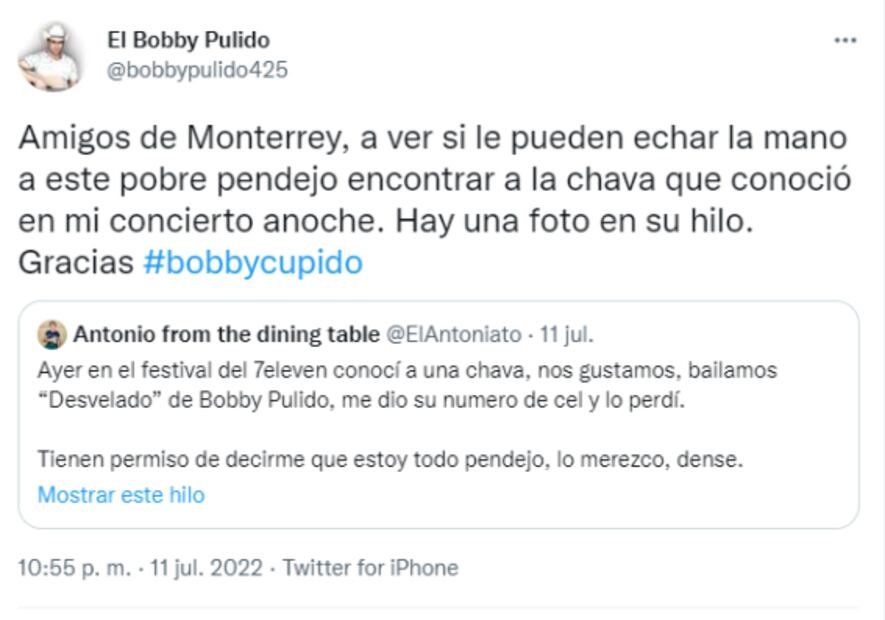Click the El Bobby Pulido display name
This screenshot has width=885, height=620.
tap(188, 40)
